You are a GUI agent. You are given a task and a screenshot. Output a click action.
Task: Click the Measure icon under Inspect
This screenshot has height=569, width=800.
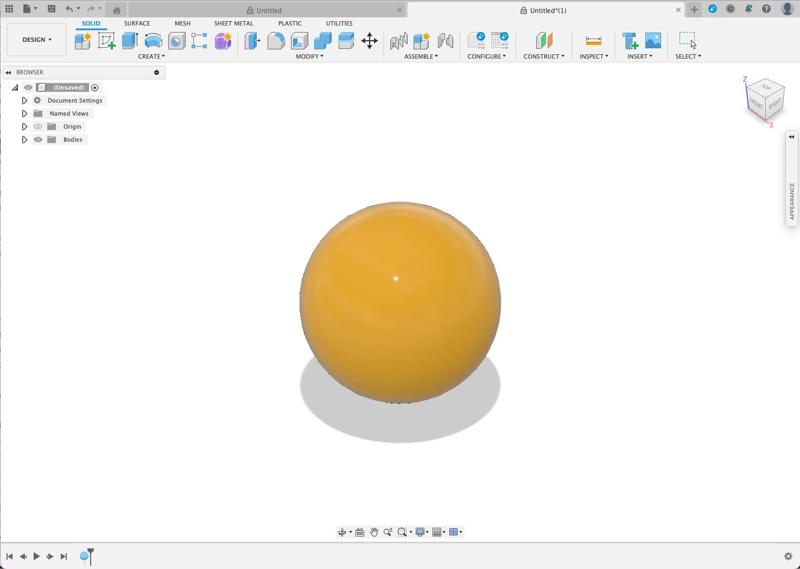(593, 41)
